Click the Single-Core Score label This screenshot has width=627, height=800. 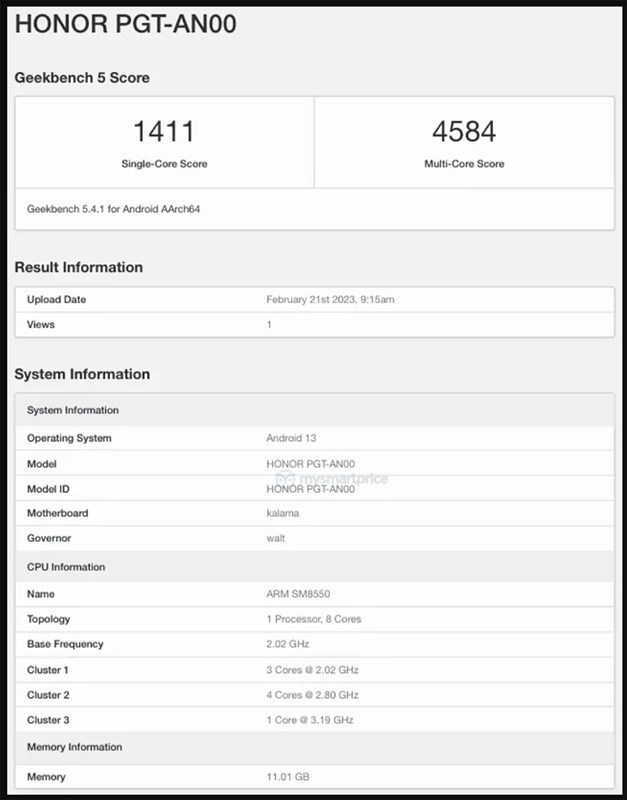click(x=164, y=164)
